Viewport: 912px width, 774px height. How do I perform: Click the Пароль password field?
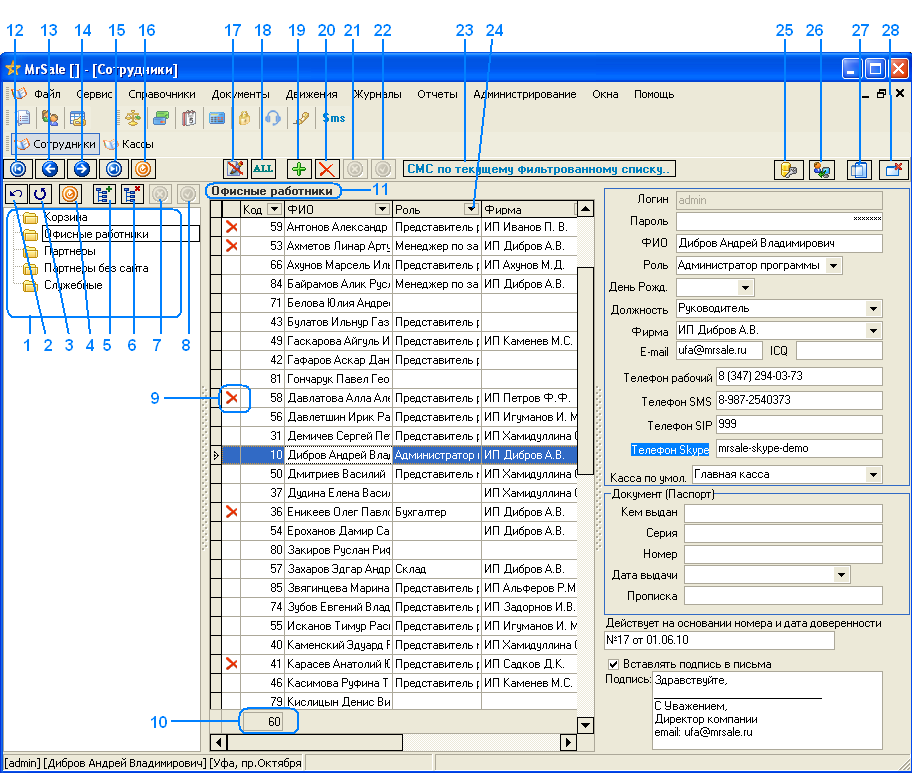tap(779, 222)
